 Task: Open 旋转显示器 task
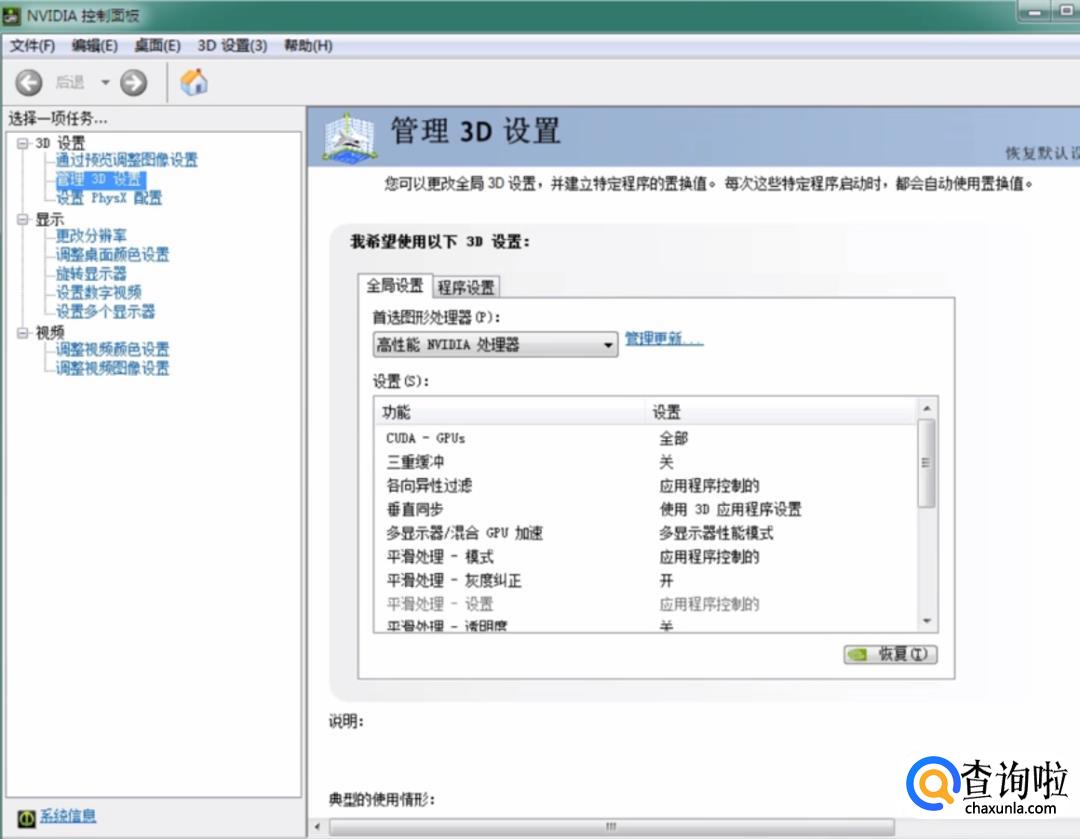(x=92, y=274)
